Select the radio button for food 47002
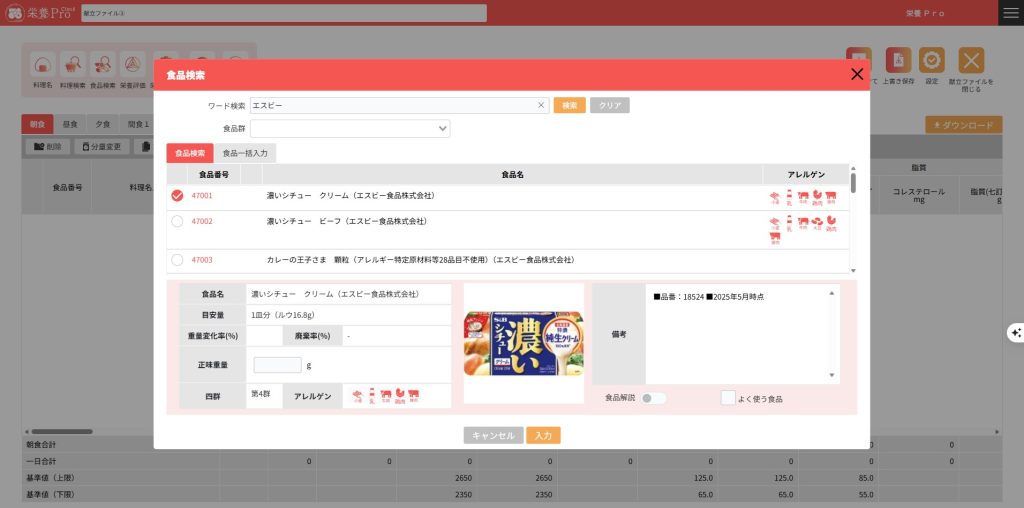1024x508 pixels. click(177, 221)
